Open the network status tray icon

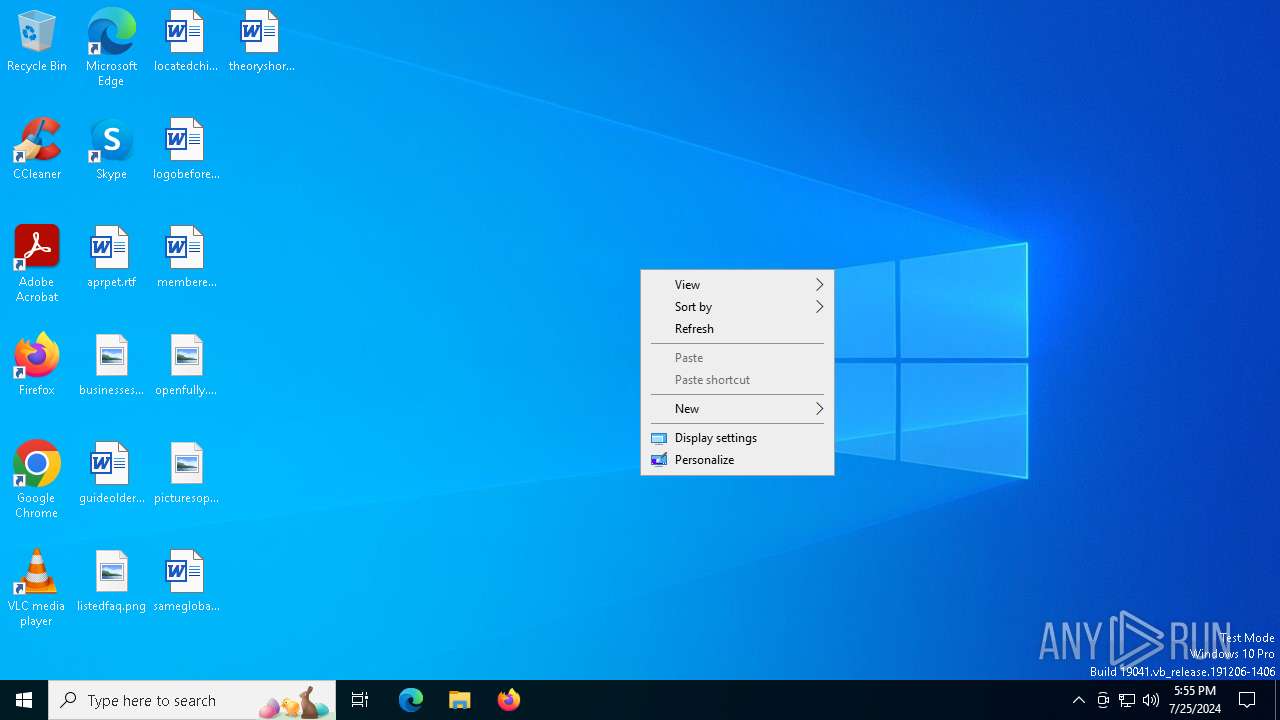tap(1127, 700)
